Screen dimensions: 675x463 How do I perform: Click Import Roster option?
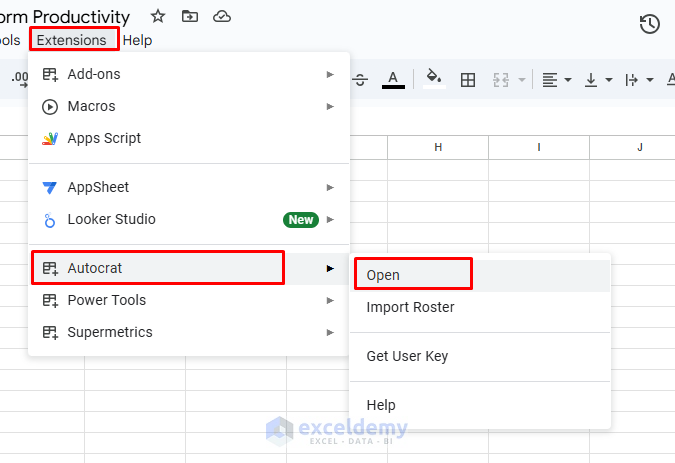410,307
